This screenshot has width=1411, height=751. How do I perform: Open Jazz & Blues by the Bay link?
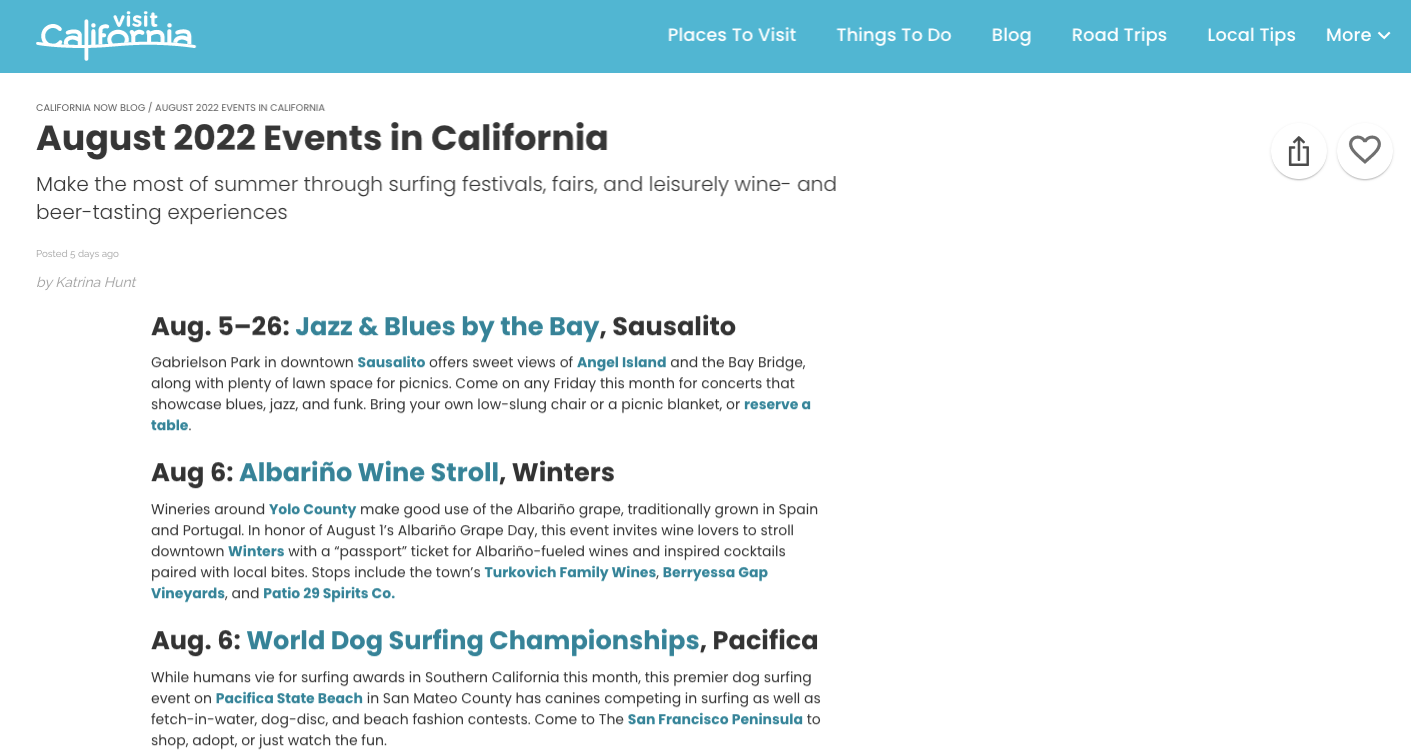click(x=447, y=326)
